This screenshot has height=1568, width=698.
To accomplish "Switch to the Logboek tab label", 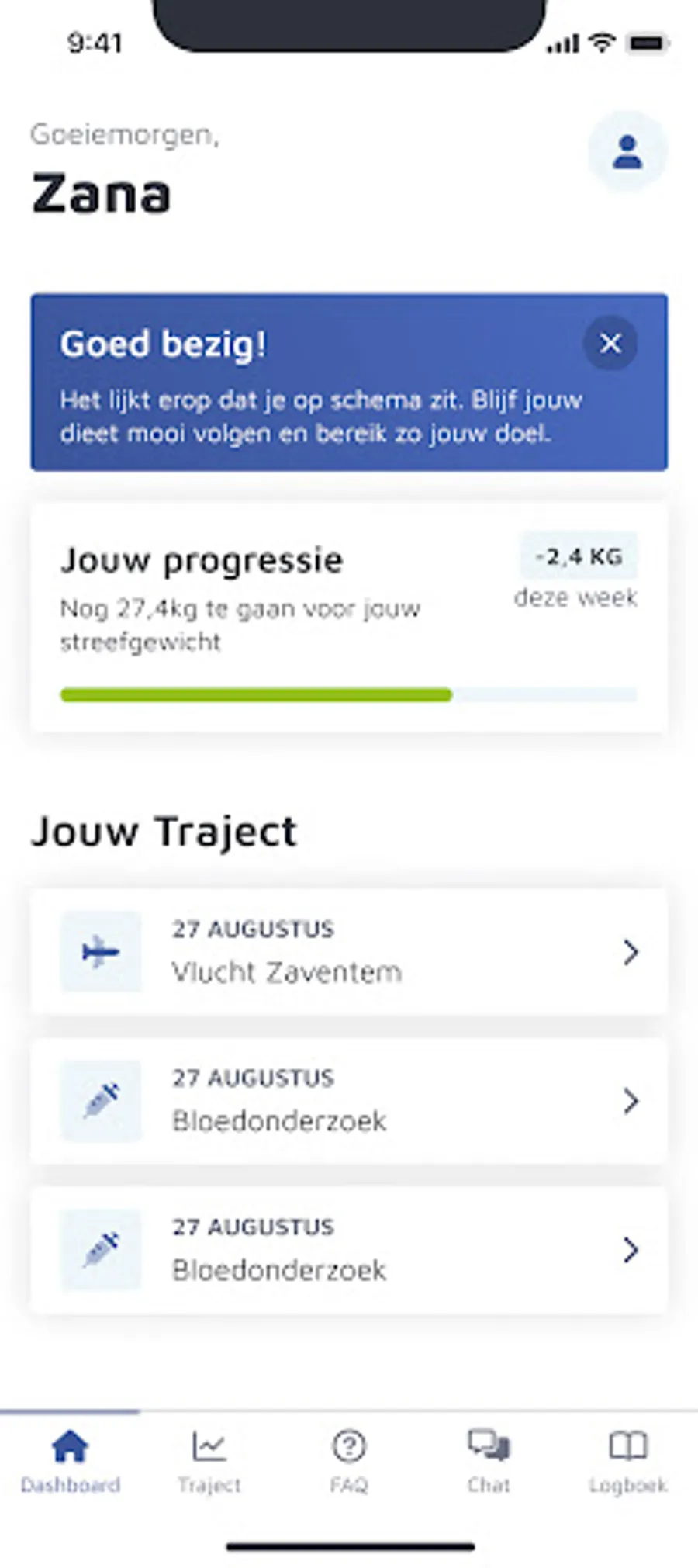I will (627, 1485).
